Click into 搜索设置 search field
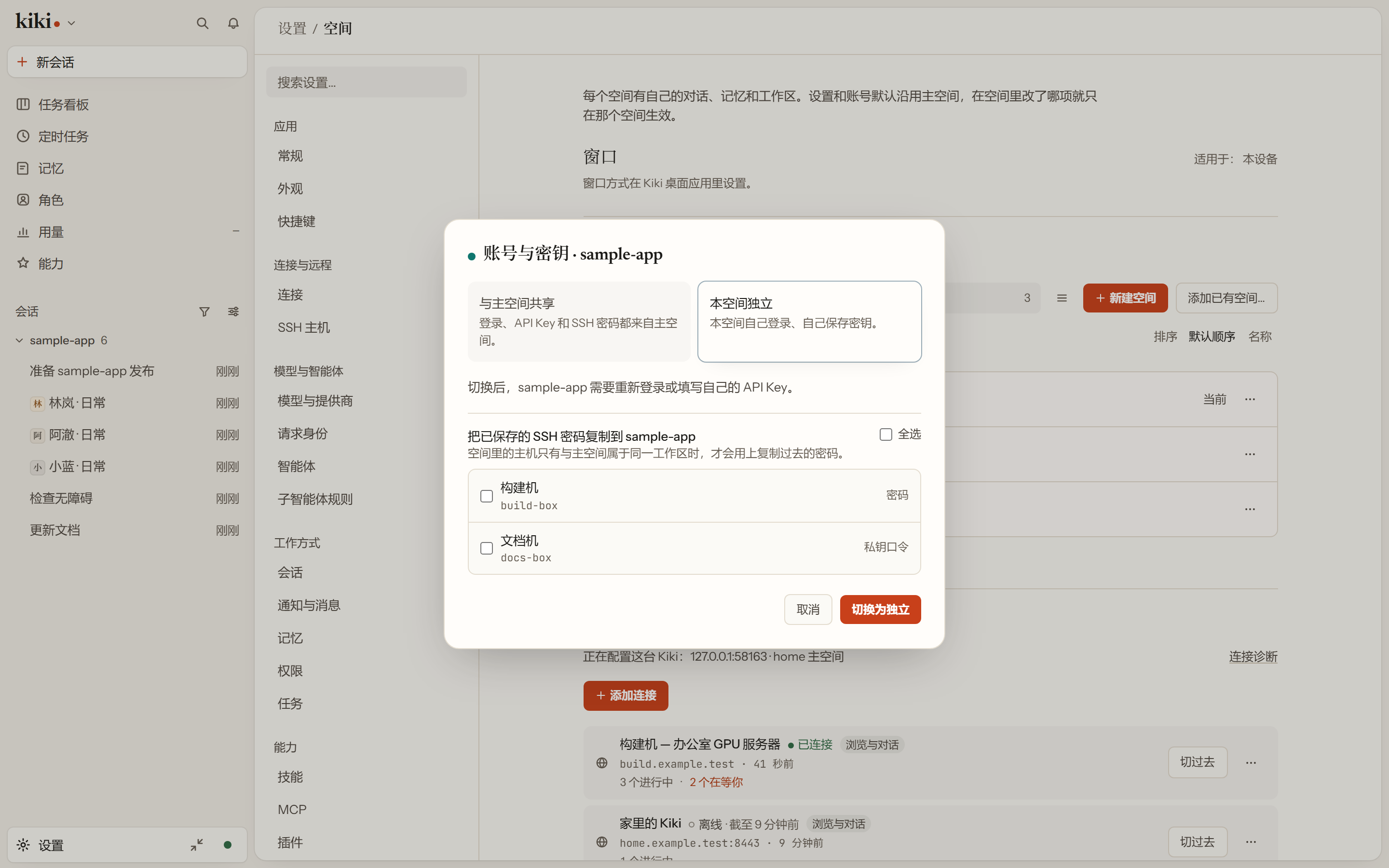The image size is (1389, 868). (366, 82)
